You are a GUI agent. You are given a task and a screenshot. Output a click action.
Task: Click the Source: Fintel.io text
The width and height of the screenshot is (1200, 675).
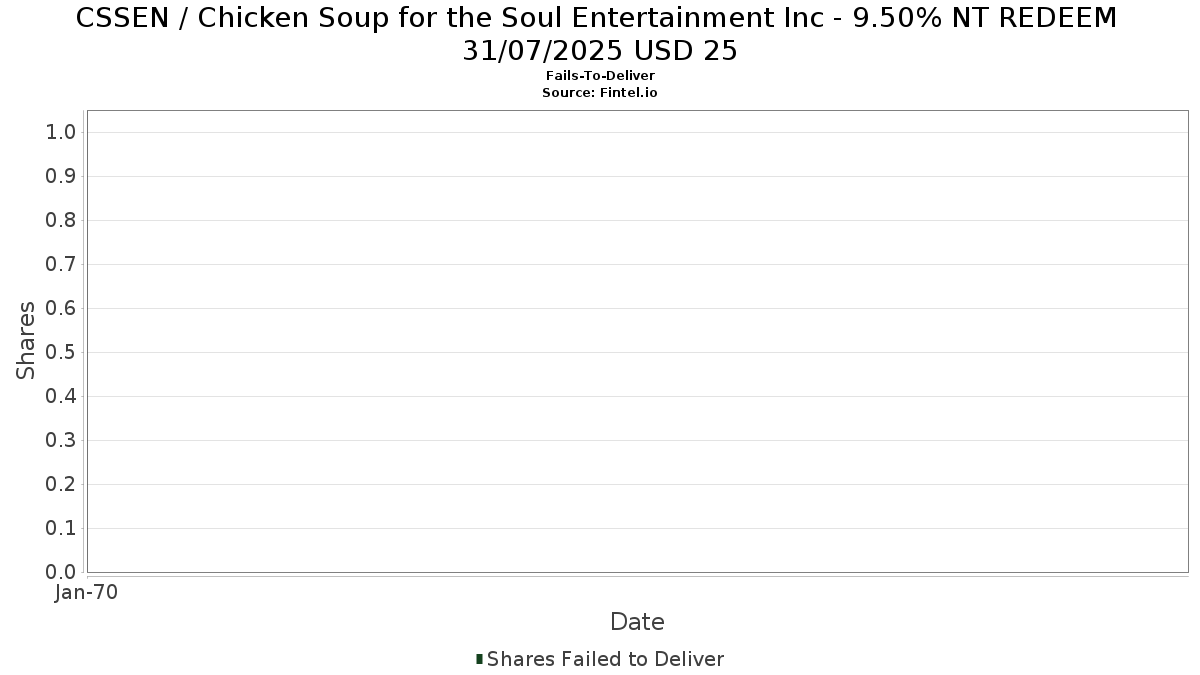click(600, 92)
